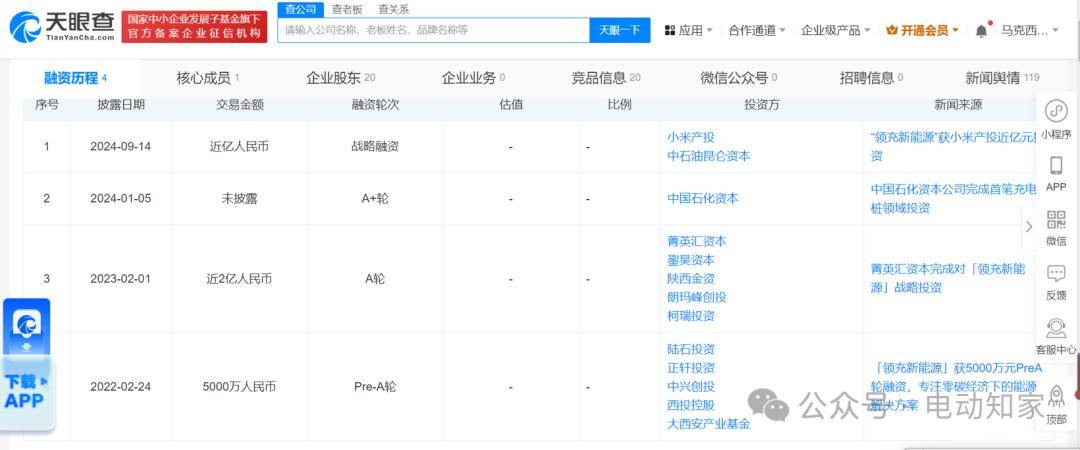The height and width of the screenshot is (450, 1080).
Task: Open investor link 大西安产业基金
Action: pos(709,424)
